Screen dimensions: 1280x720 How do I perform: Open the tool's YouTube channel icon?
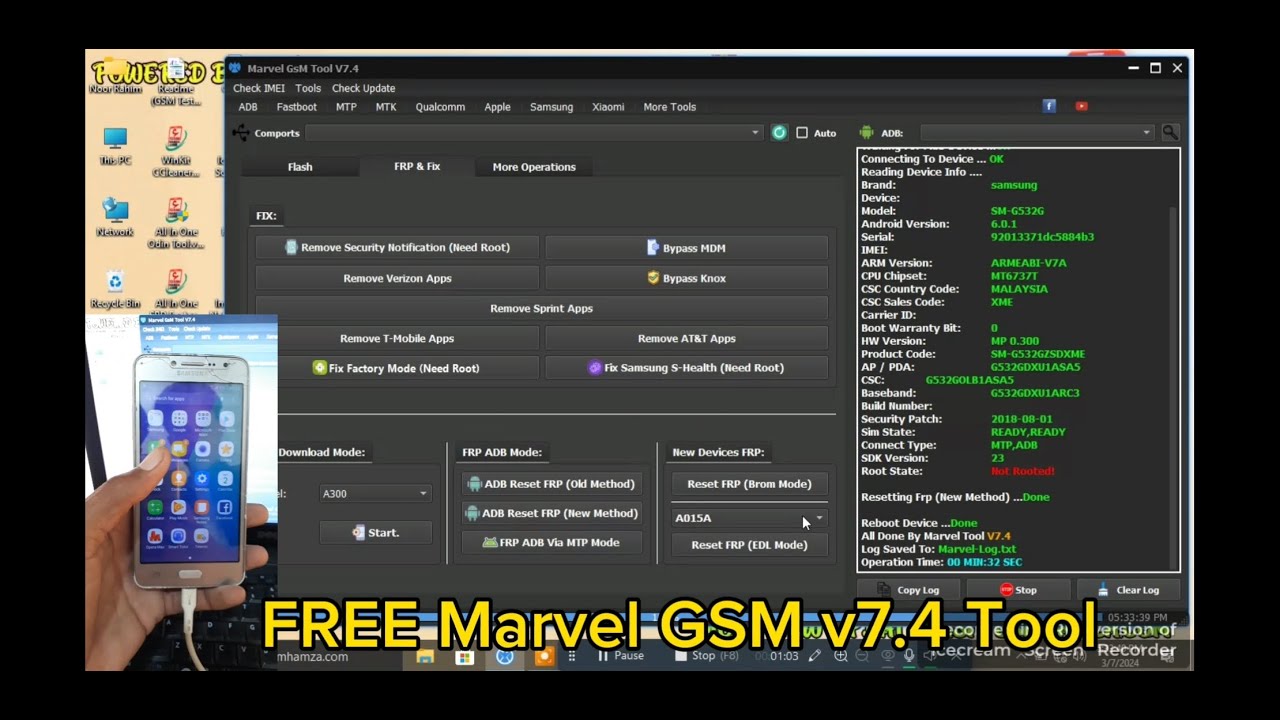[x=1081, y=106]
